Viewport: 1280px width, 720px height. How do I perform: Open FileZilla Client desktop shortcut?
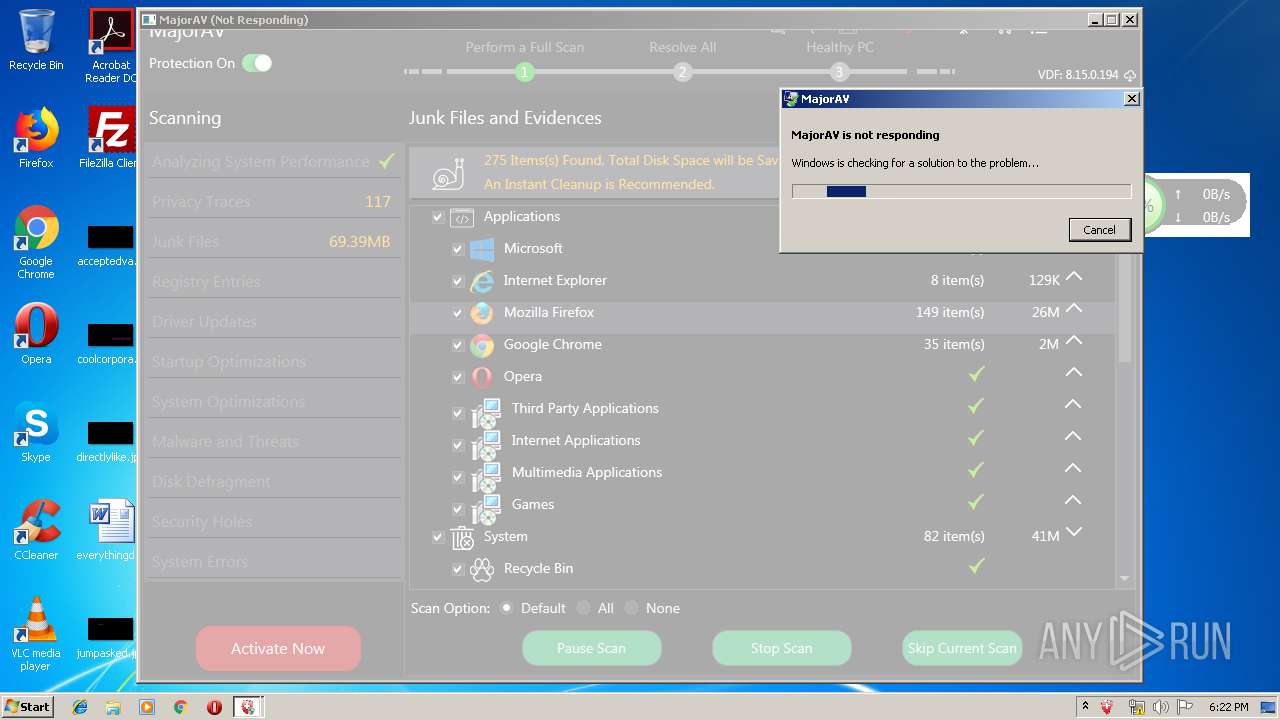[x=111, y=138]
